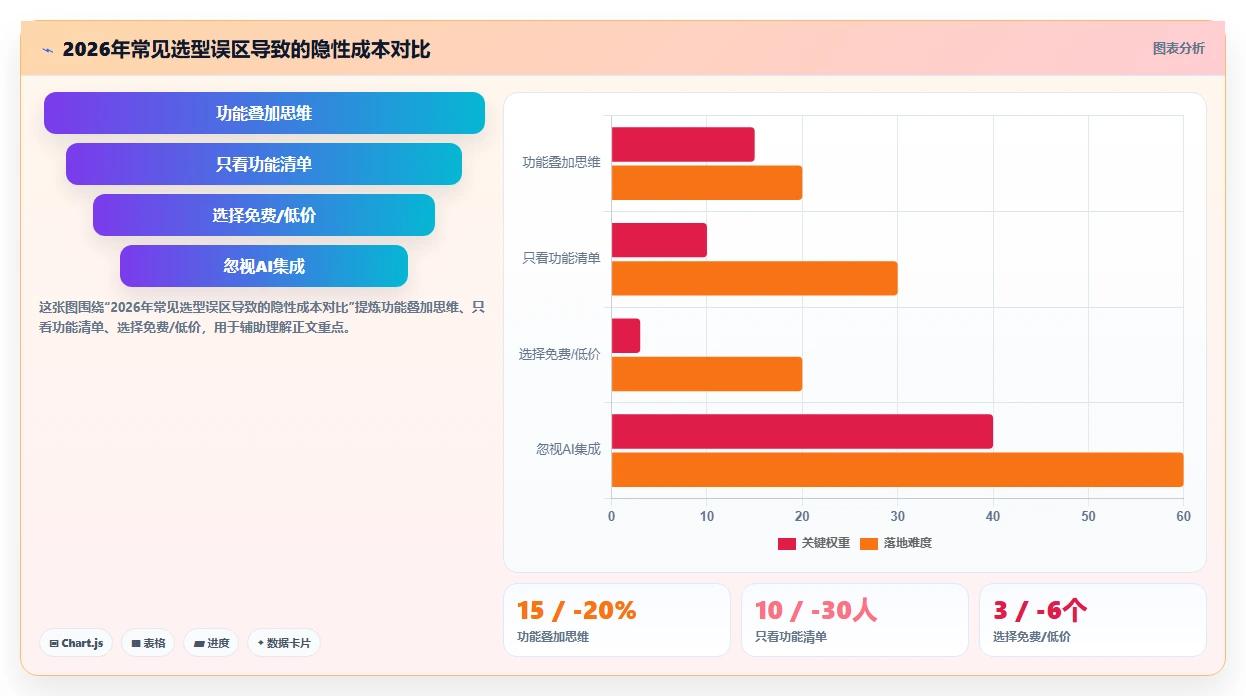Toggle the 关键权重 legend item
1246x696 pixels.
814,543
